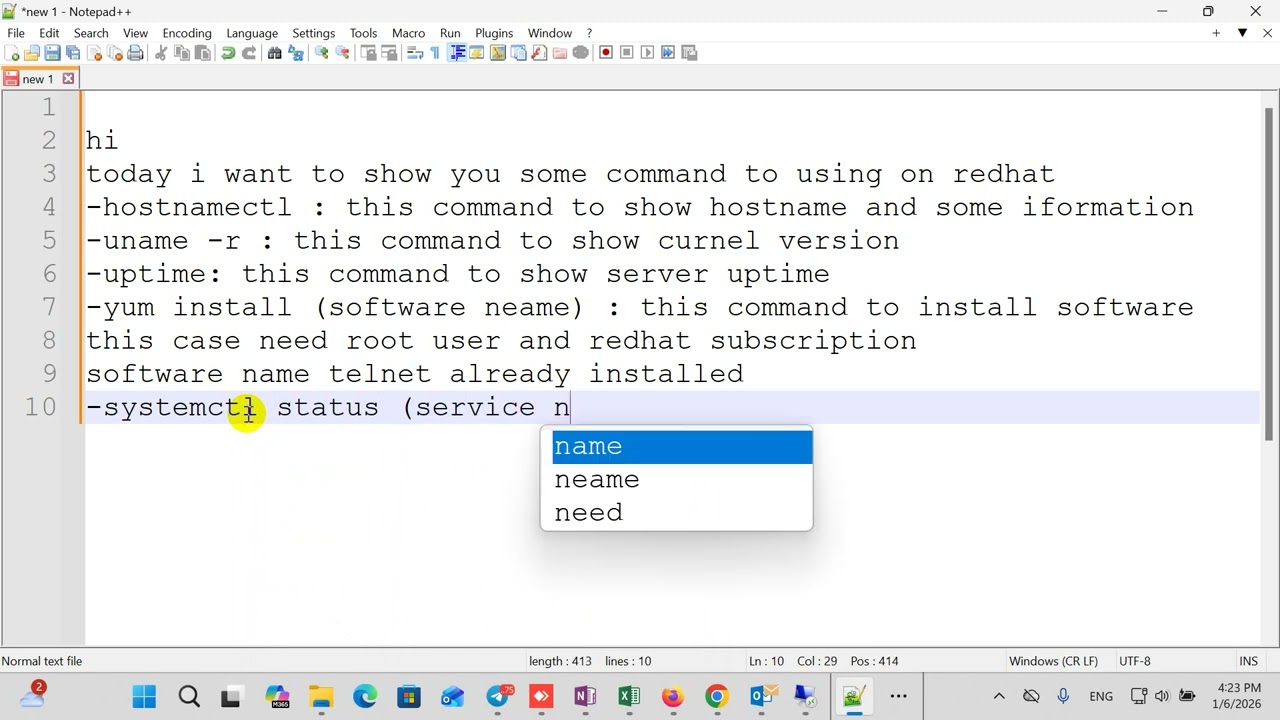Open the File menu
Screen dimensions: 1280x720
click(x=16, y=33)
